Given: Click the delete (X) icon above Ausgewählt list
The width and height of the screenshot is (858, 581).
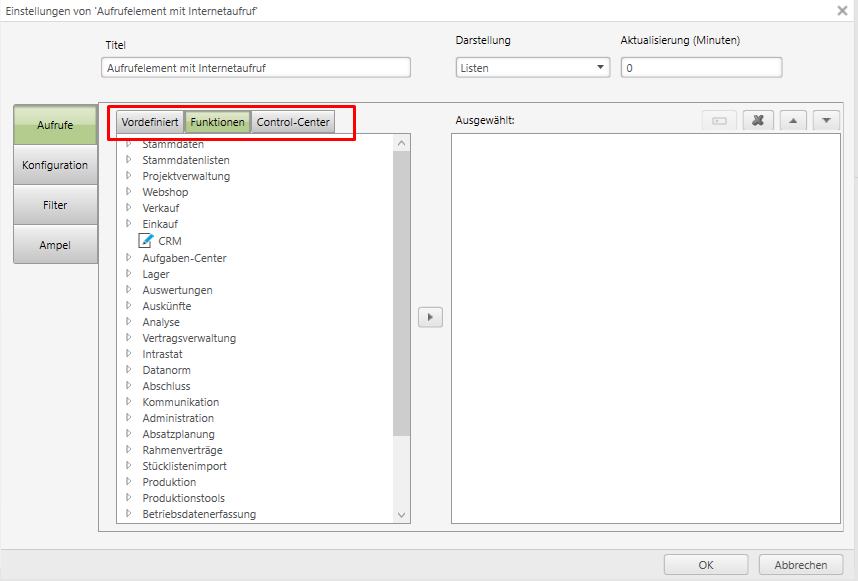Looking at the screenshot, I should 758,120.
